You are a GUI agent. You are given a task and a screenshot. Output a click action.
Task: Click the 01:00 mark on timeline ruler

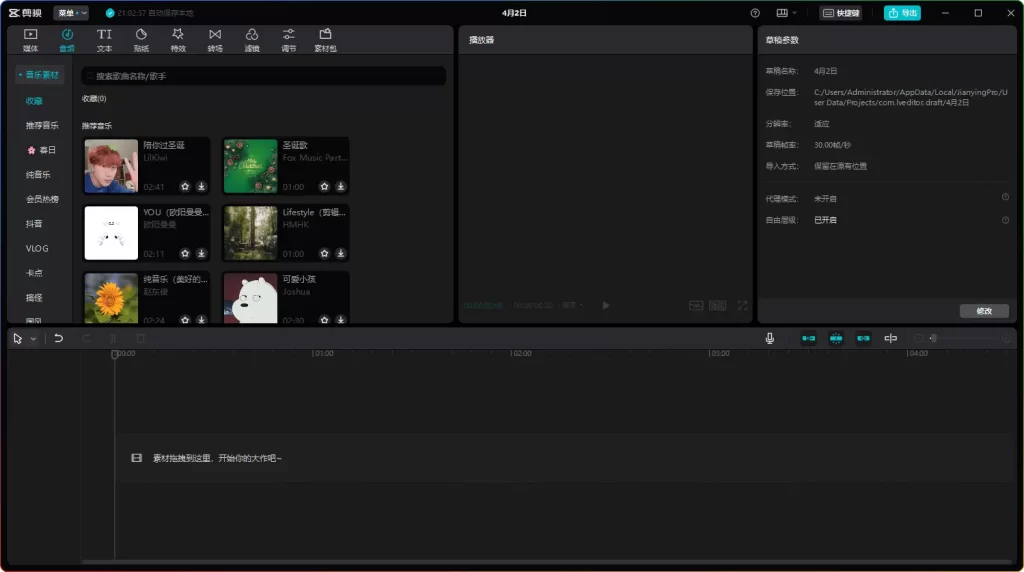[x=323, y=353]
